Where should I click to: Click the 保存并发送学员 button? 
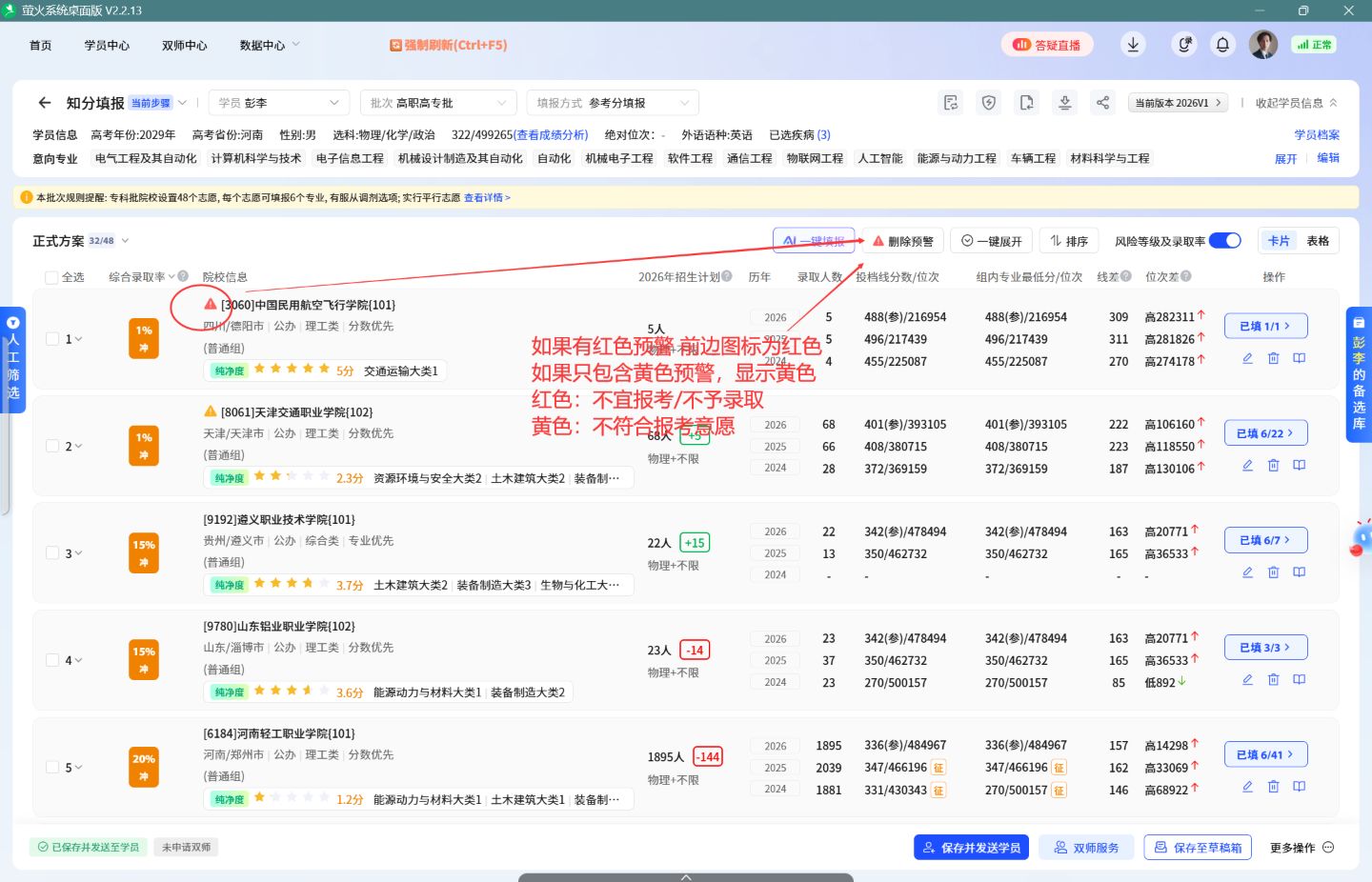(971, 848)
